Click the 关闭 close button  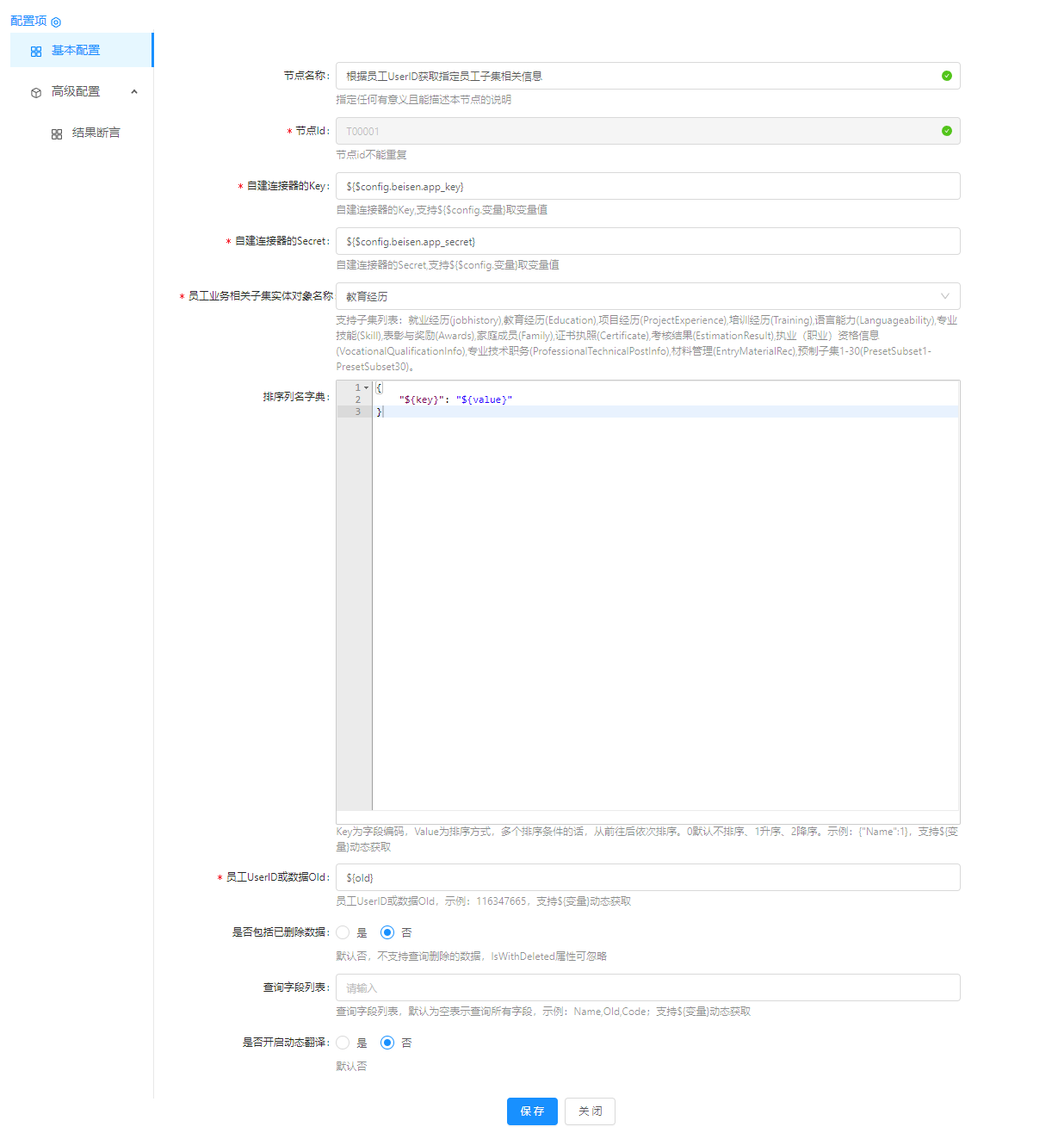click(x=589, y=1111)
